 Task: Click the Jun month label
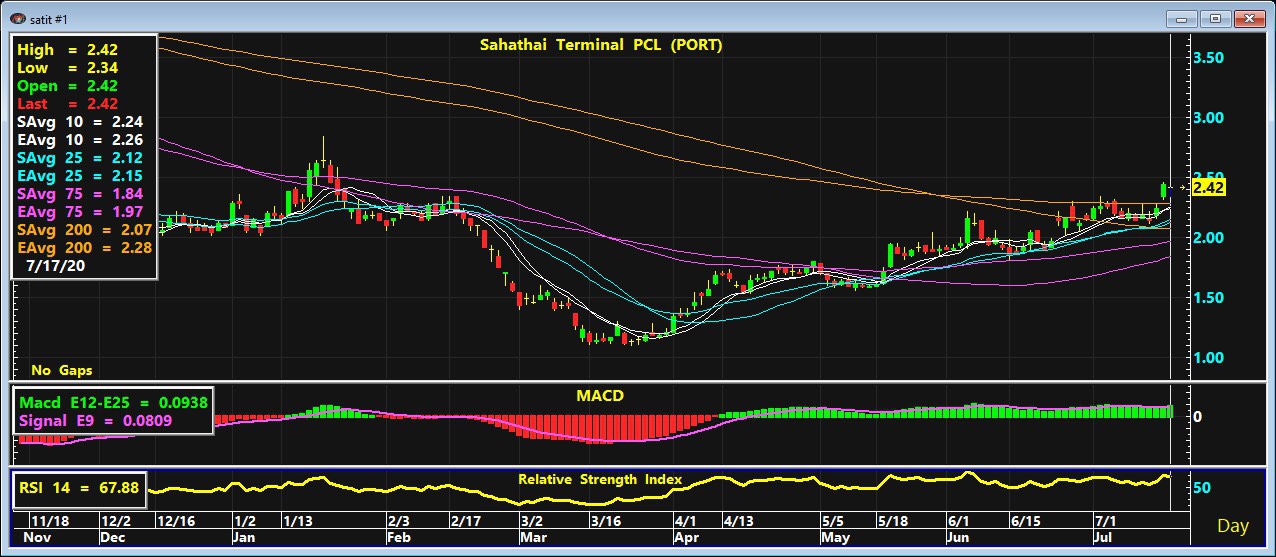click(x=960, y=537)
